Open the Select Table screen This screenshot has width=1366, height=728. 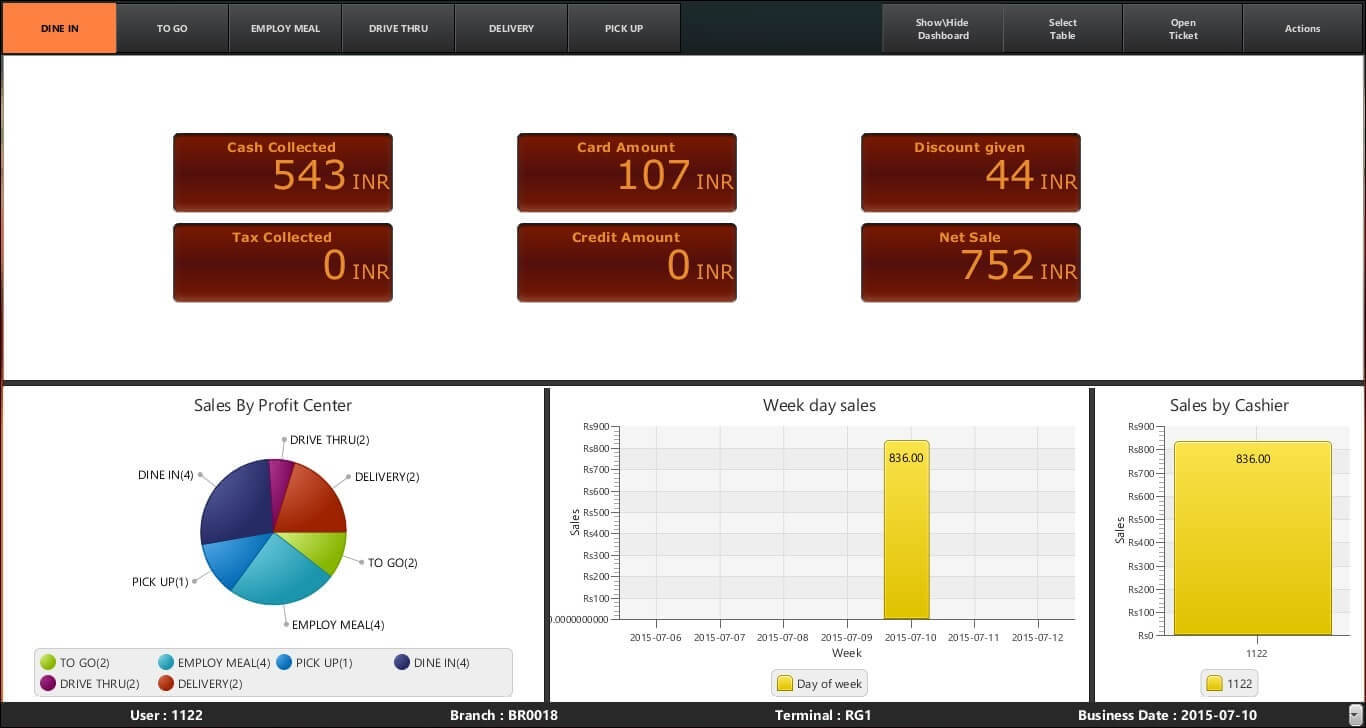1062,28
